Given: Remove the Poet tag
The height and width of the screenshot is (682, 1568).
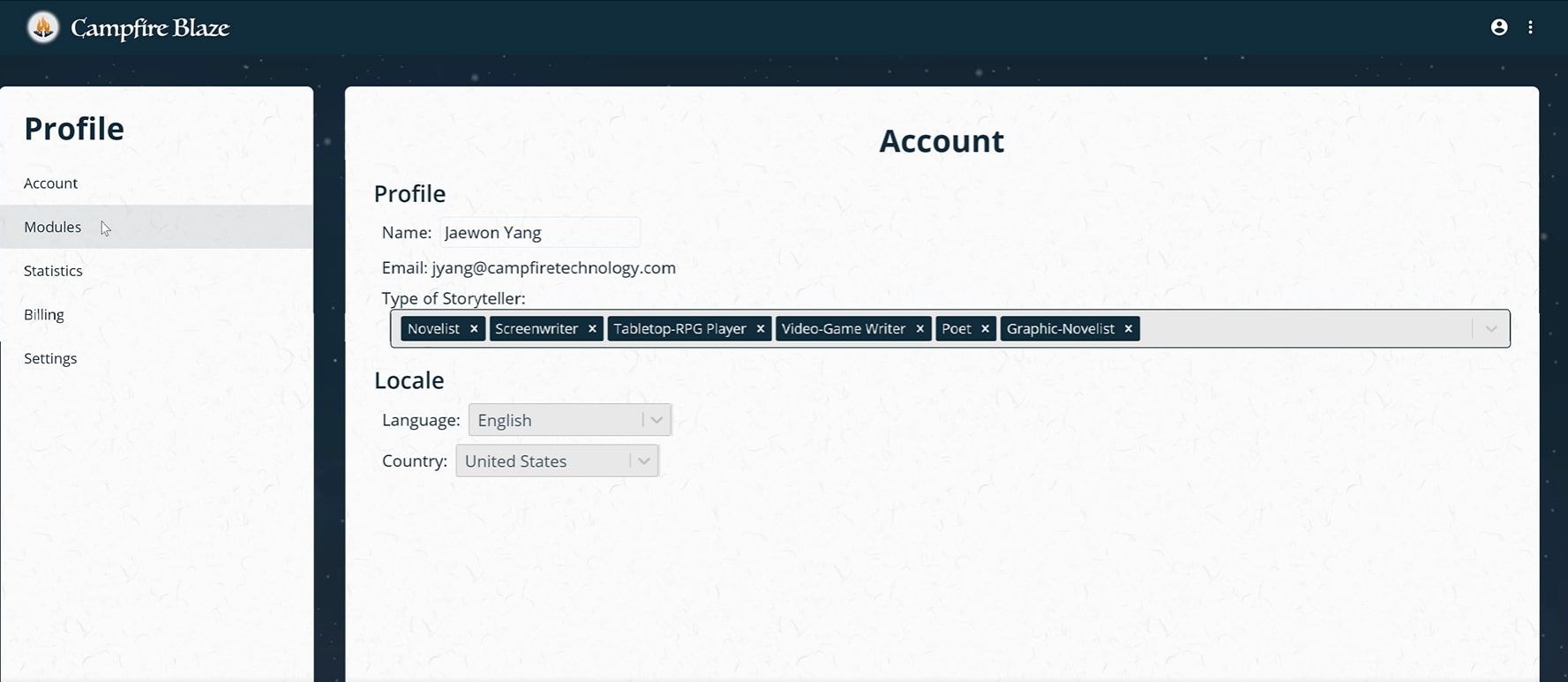Looking at the screenshot, I should point(986,329).
